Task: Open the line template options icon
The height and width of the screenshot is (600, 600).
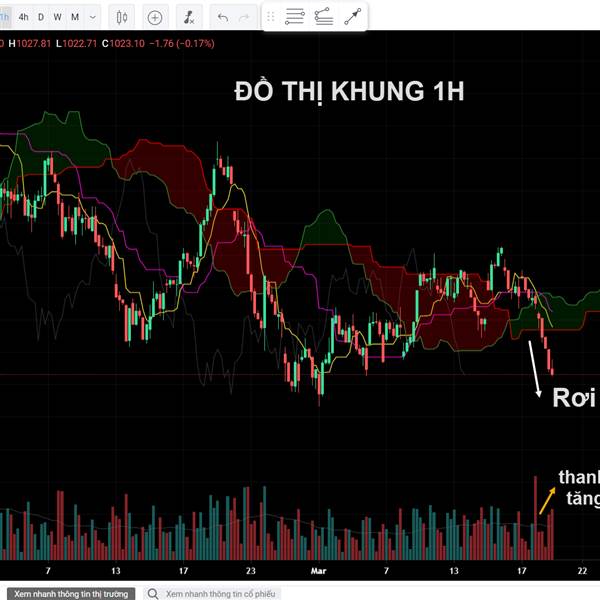Action: (324, 16)
